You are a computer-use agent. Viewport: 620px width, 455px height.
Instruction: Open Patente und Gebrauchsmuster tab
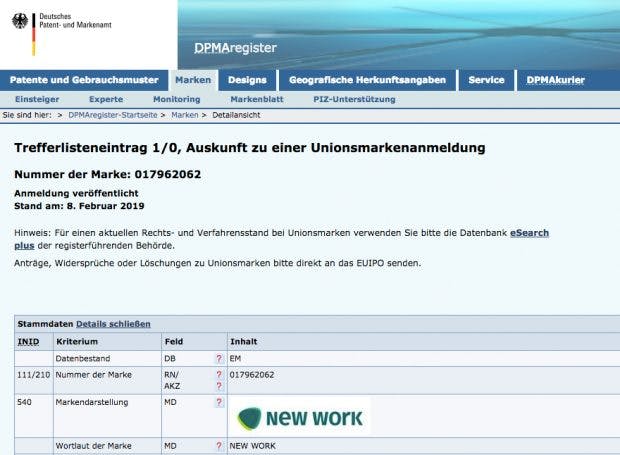tap(84, 80)
